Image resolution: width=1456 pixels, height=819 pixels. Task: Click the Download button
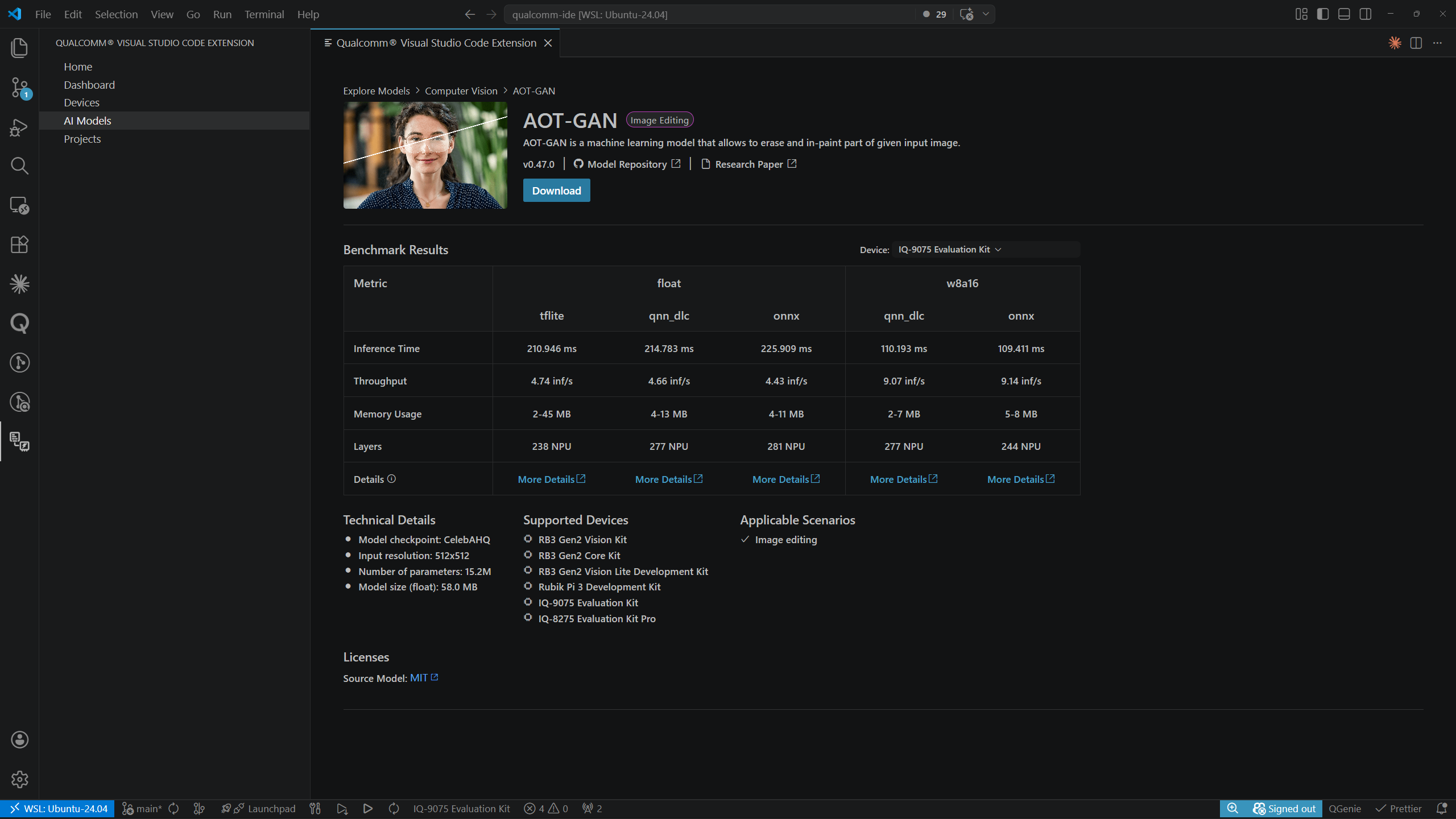point(556,191)
